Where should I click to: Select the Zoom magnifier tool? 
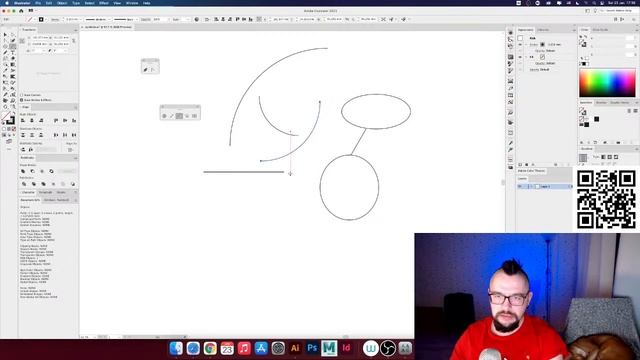13,107
